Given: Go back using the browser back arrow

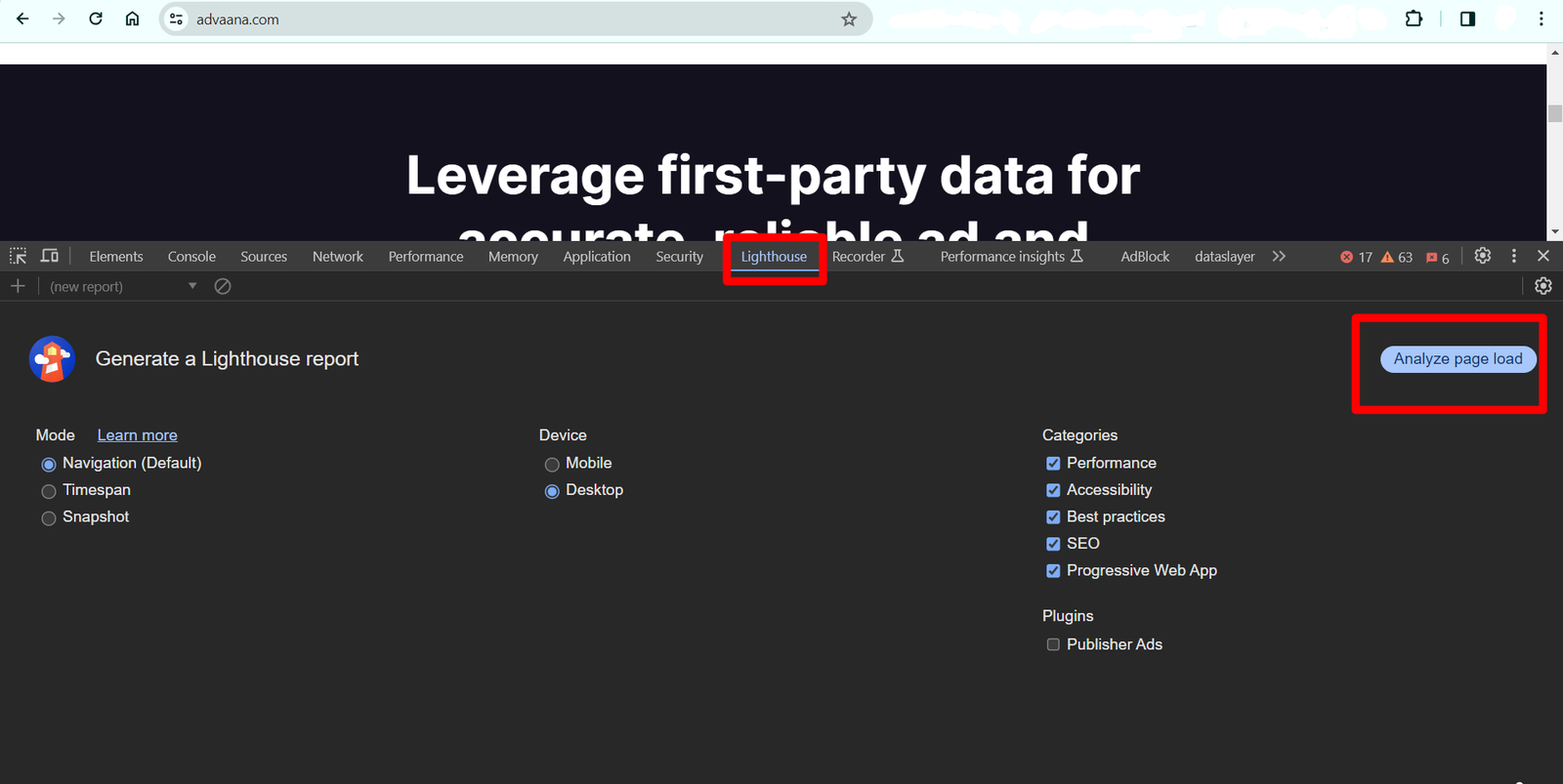Looking at the screenshot, I should tap(22, 19).
